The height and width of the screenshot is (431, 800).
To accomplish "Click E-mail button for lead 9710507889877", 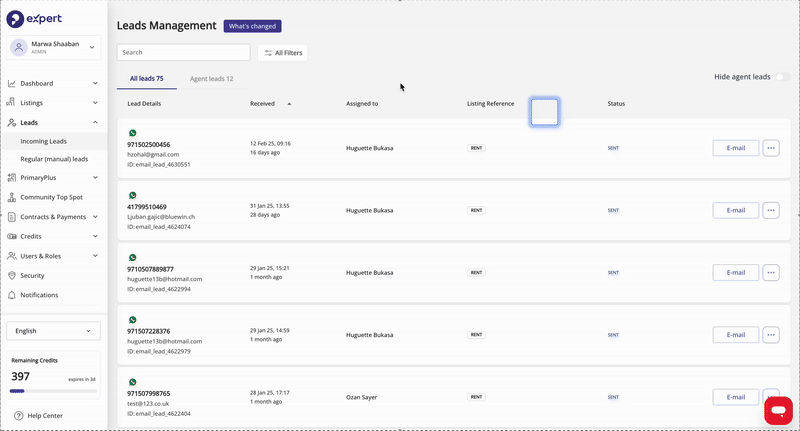I will click(736, 272).
